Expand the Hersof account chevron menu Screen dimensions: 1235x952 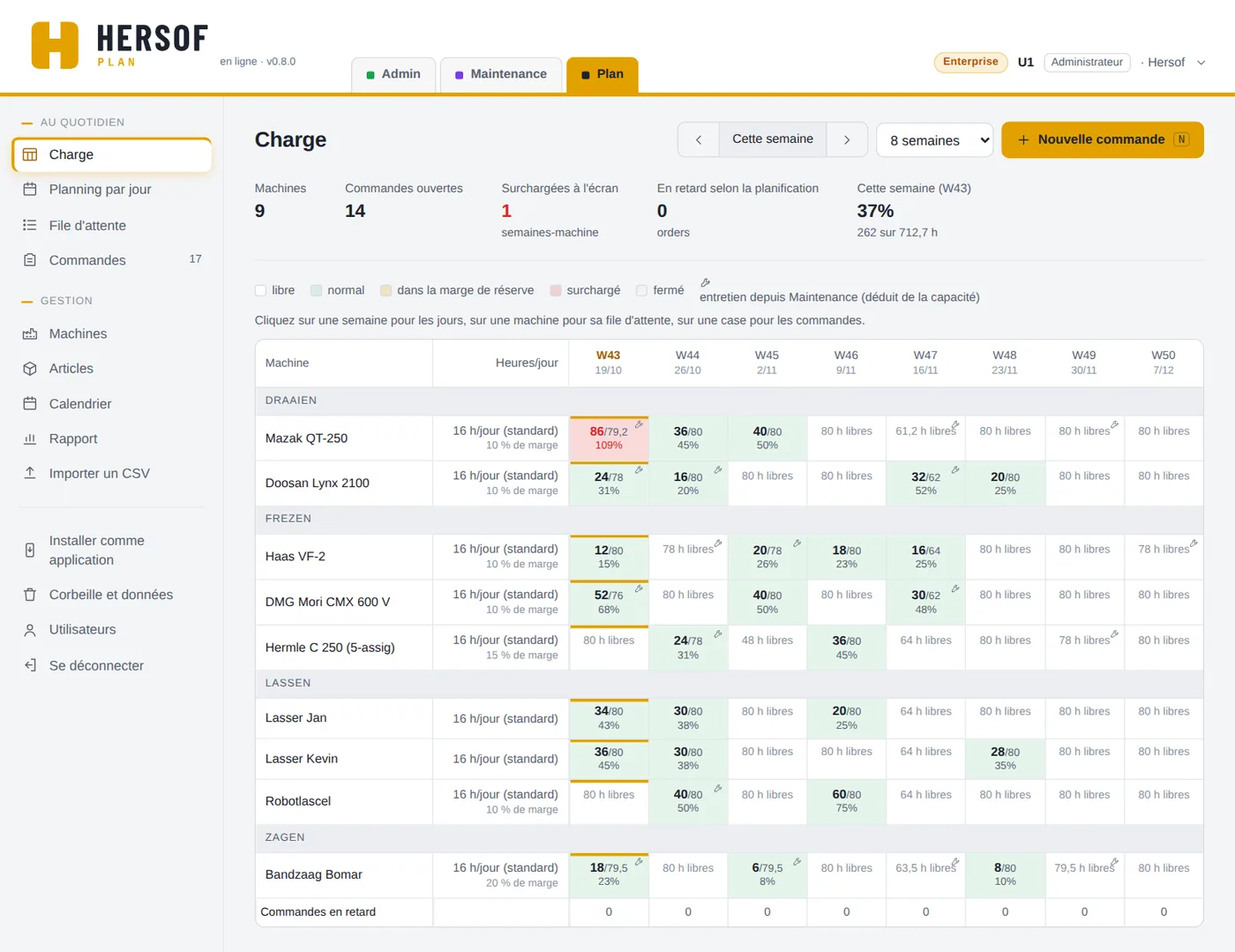[1201, 63]
